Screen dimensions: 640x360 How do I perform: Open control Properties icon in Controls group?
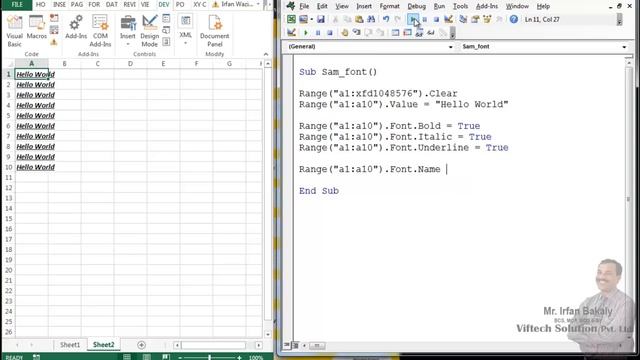point(167,18)
